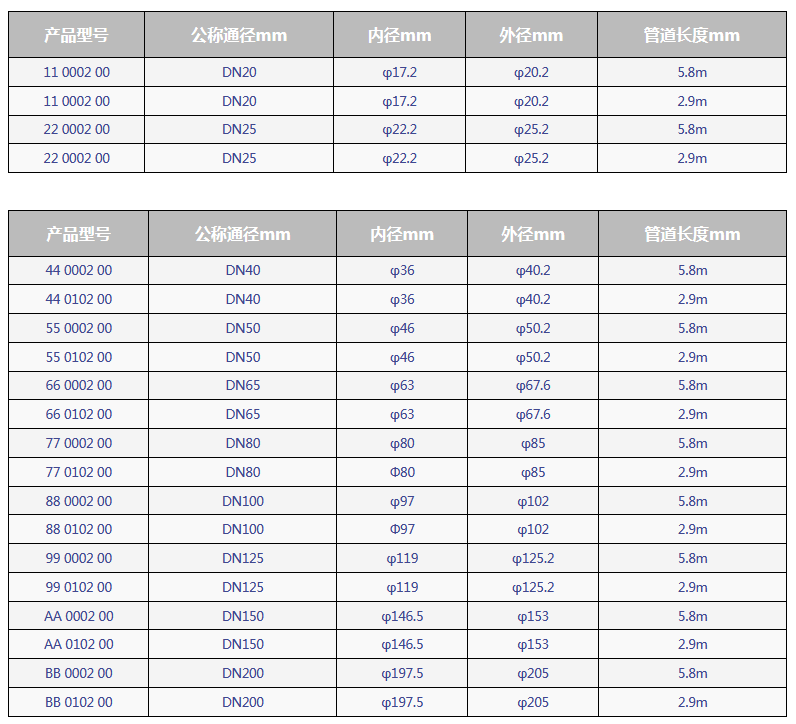
Task: Click the 管道长度mm header in second table
Action: tap(692, 234)
